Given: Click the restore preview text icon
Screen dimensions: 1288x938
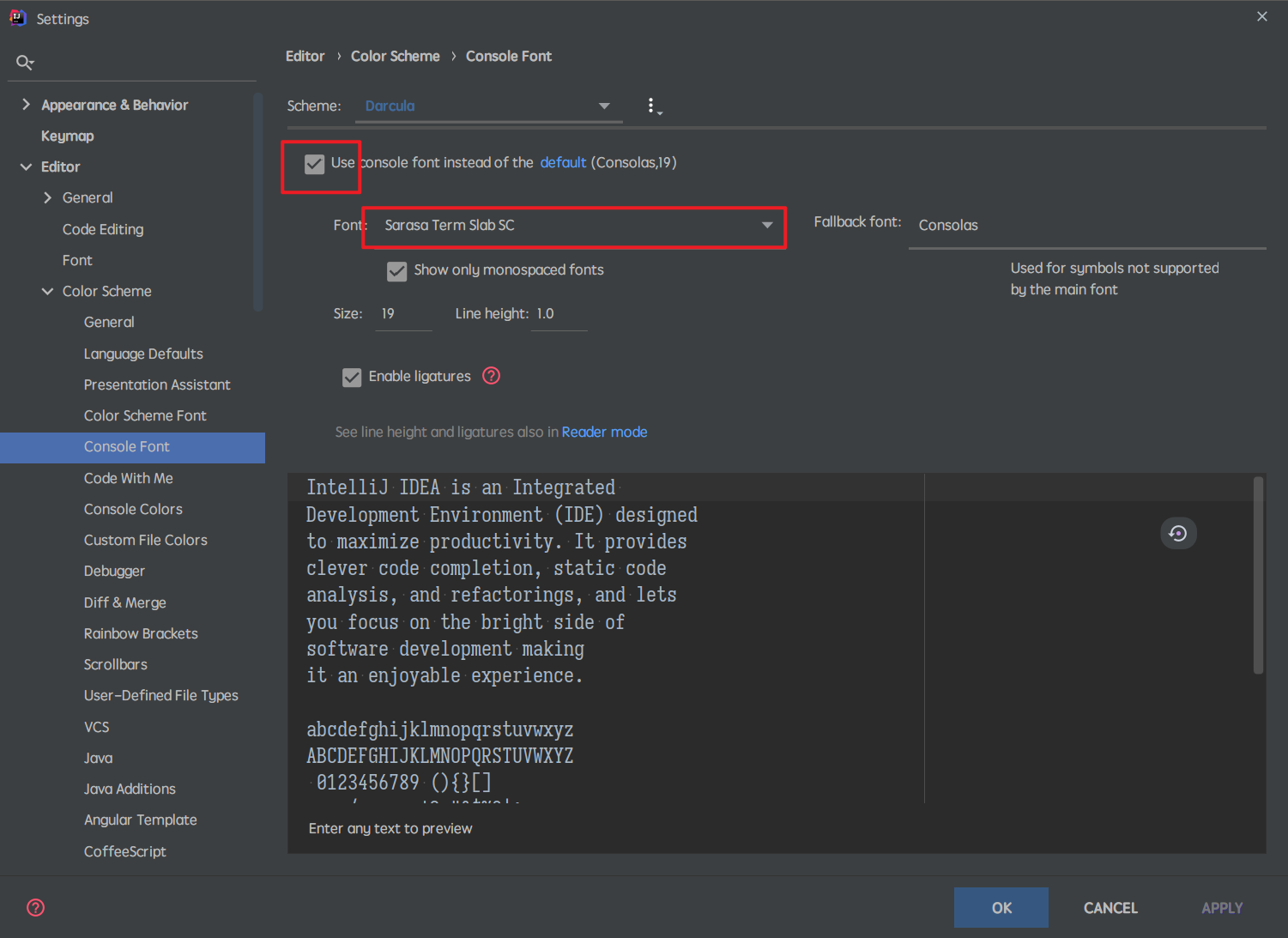Looking at the screenshot, I should coord(1178,533).
